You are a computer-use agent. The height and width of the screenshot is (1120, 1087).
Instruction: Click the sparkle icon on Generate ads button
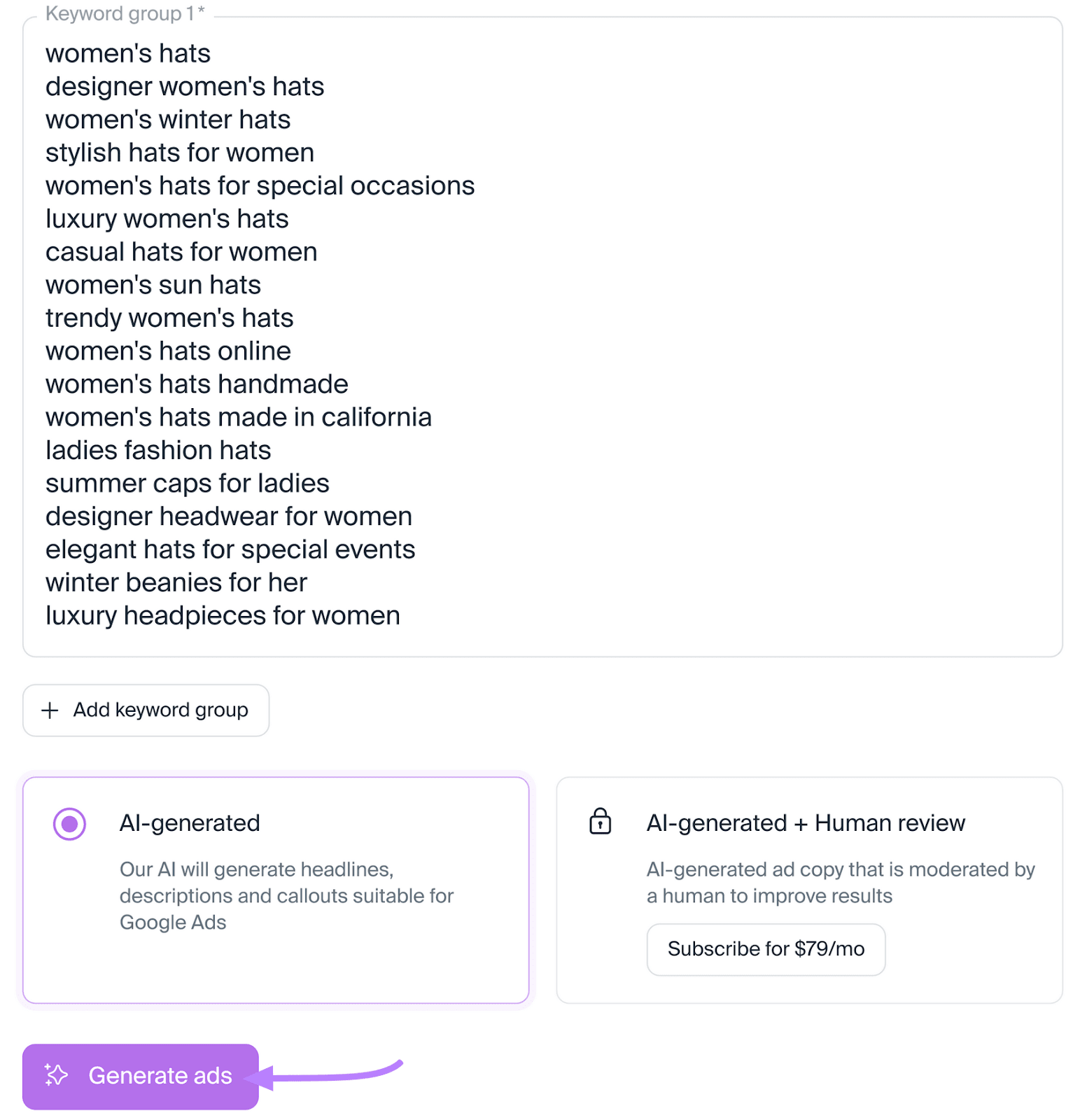(x=55, y=1075)
